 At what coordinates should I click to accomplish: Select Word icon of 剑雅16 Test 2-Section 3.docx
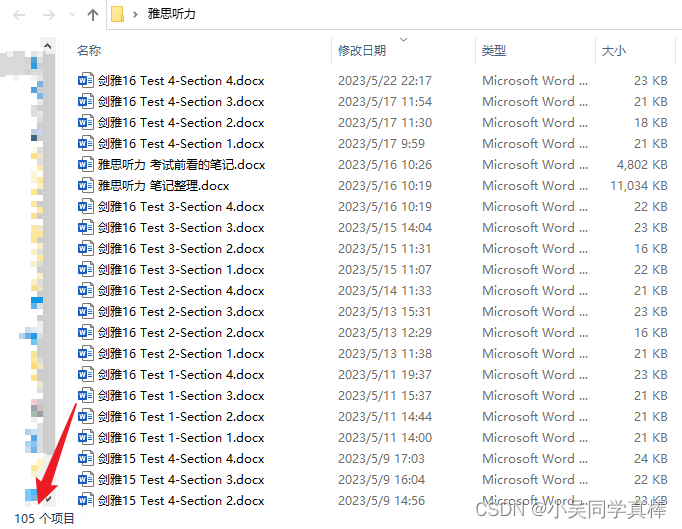(x=86, y=311)
